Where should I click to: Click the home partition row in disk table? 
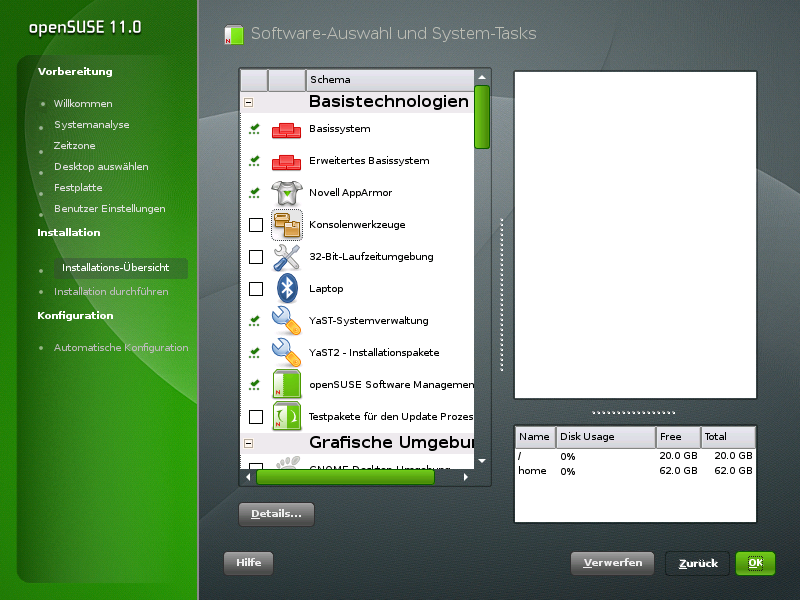pos(635,471)
